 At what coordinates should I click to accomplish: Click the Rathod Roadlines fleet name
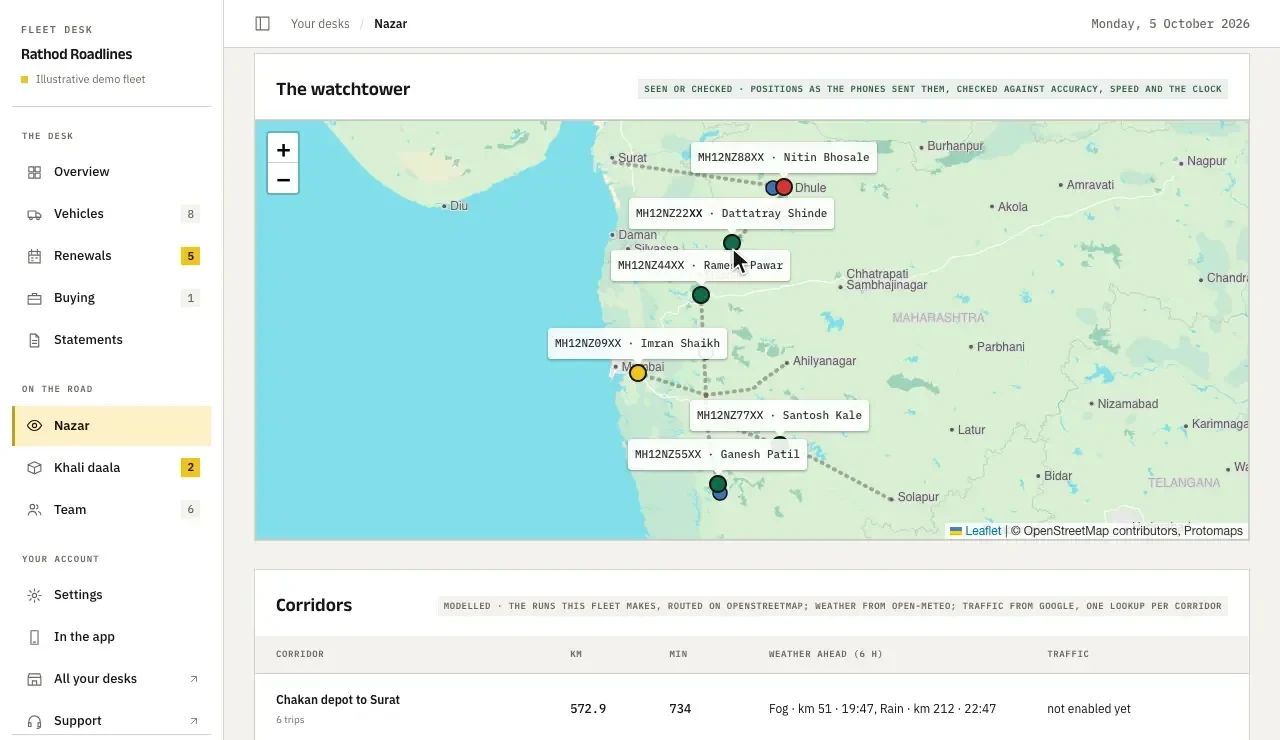pos(76,54)
